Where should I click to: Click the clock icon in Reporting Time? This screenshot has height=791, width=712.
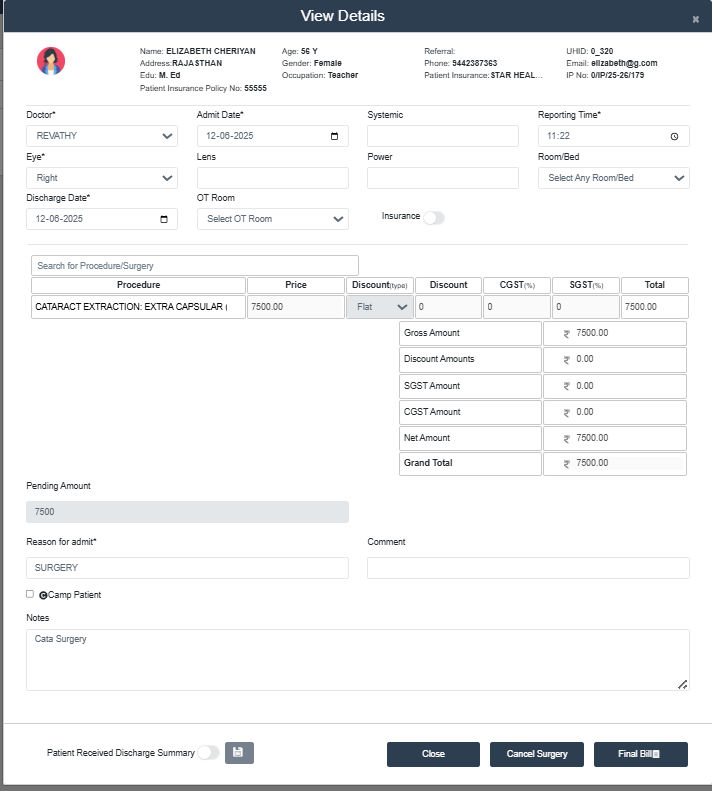click(674, 136)
